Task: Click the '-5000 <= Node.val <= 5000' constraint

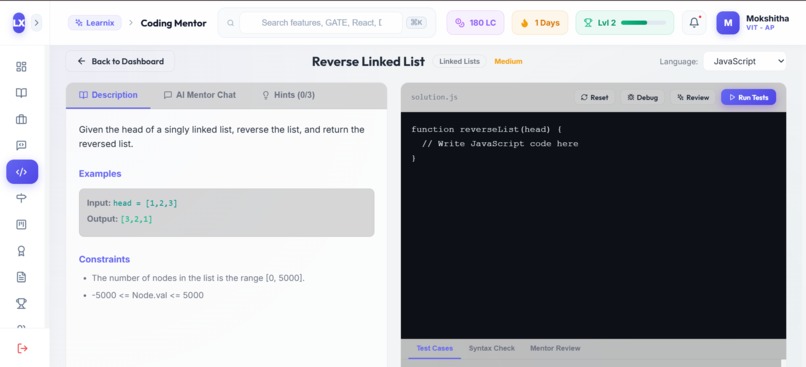Action: pyautogui.click(x=148, y=295)
